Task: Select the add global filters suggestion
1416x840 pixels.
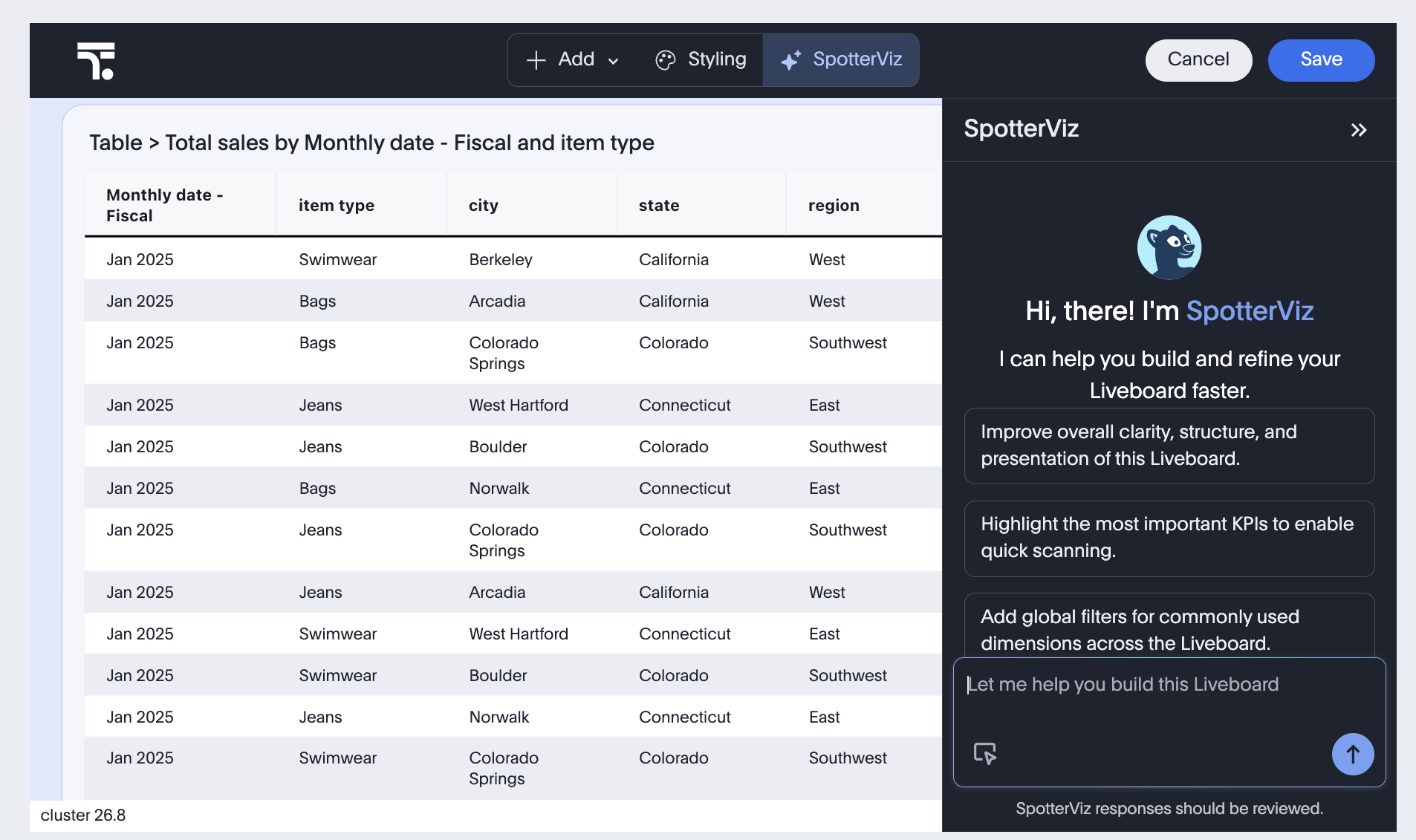Action: click(1169, 625)
